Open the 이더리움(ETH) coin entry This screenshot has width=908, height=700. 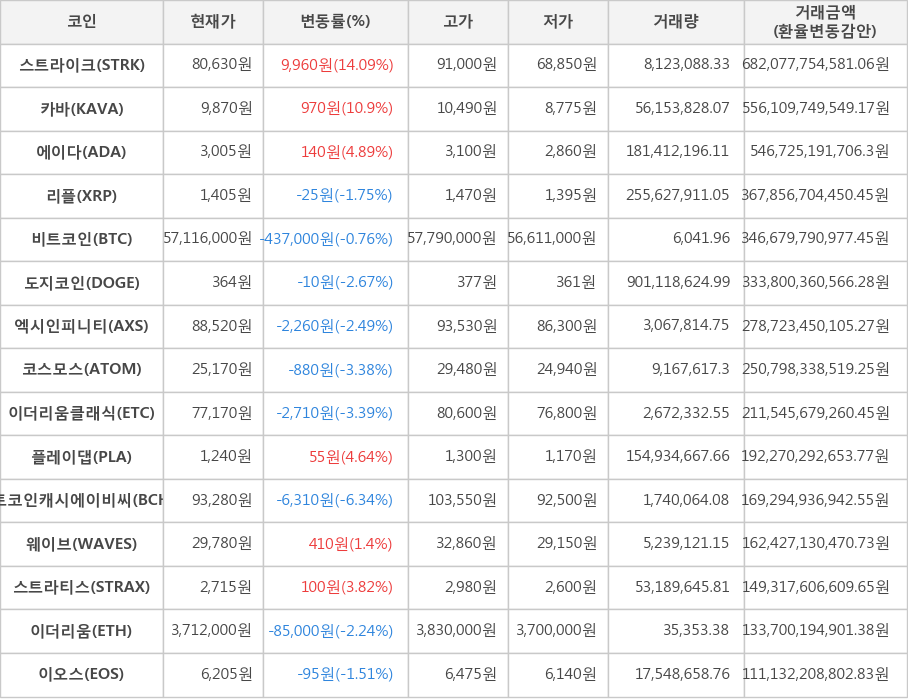(x=82, y=631)
